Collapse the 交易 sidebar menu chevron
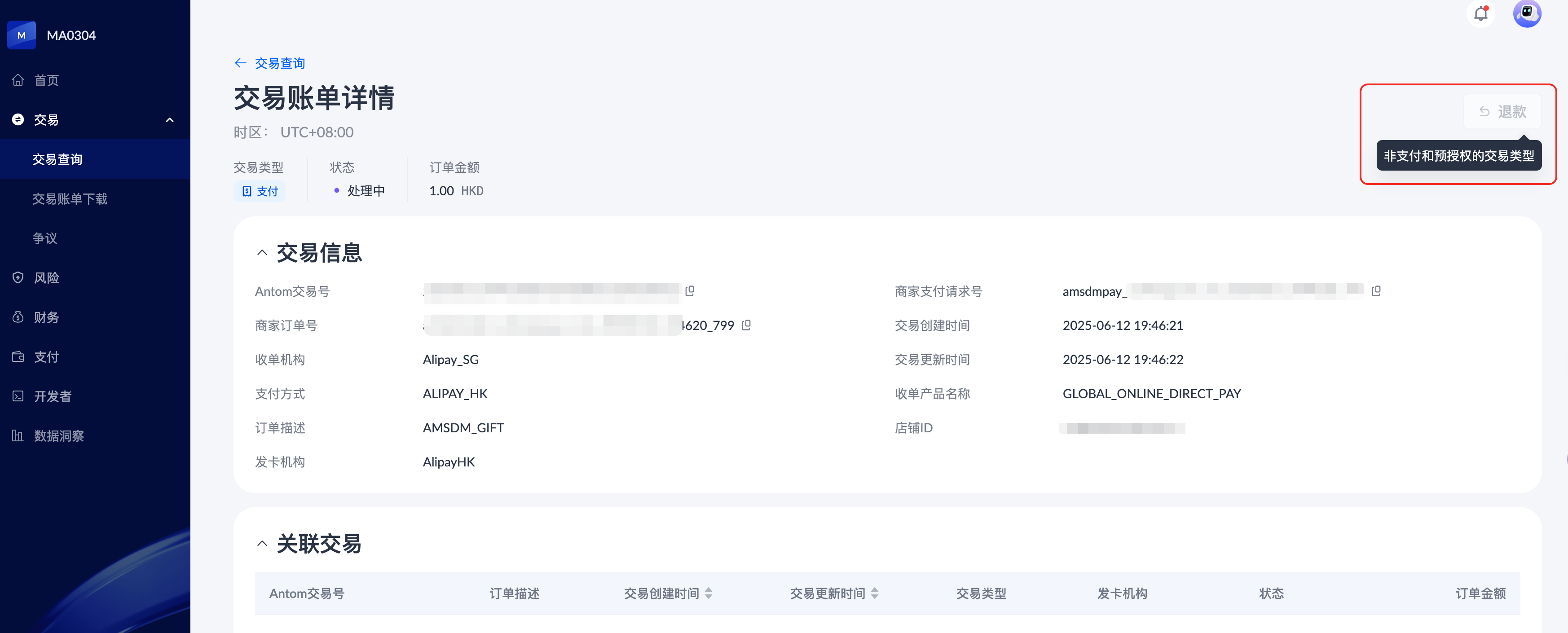This screenshot has height=633, width=1568. click(x=170, y=120)
